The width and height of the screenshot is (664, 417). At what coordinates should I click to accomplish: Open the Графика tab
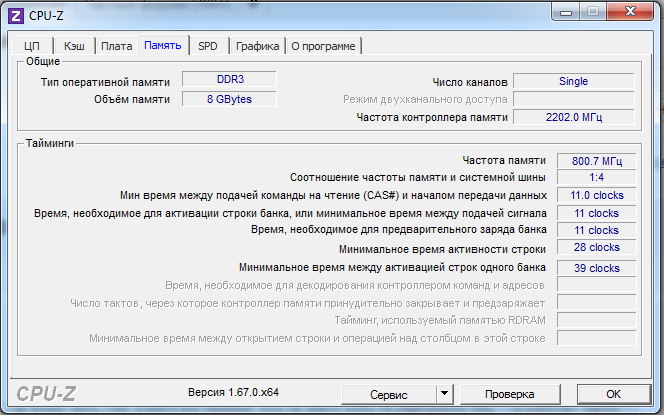pos(257,46)
